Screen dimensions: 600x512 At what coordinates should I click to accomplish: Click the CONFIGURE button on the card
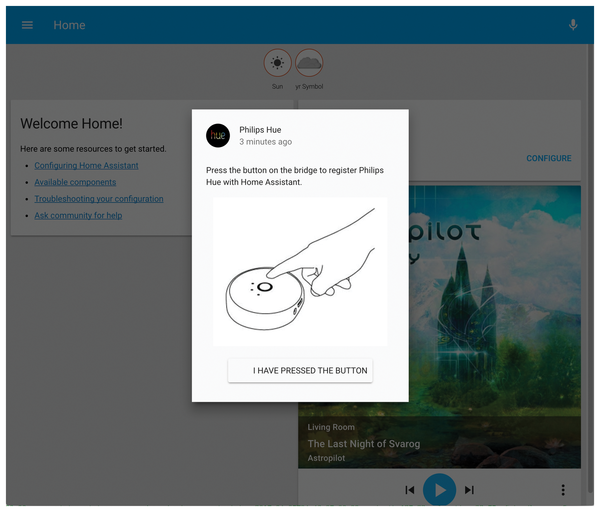tap(549, 158)
